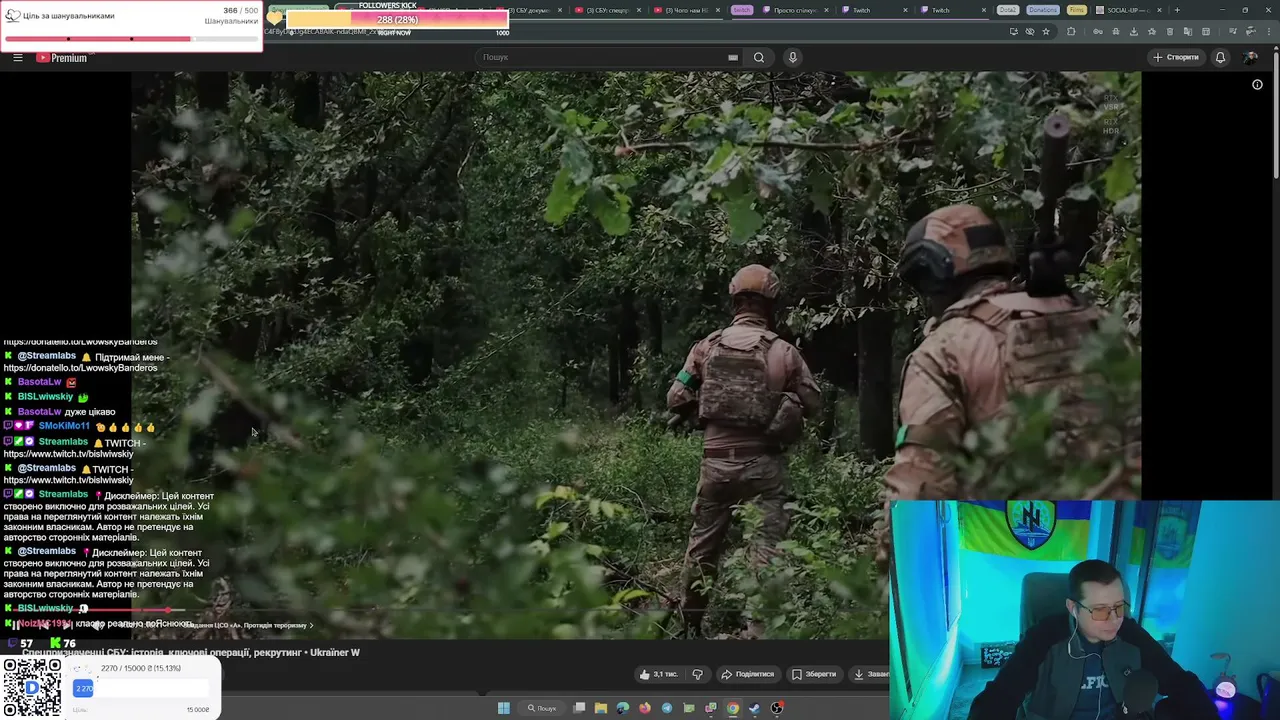Open the YouTube hamburger guide menu

tap(18, 57)
